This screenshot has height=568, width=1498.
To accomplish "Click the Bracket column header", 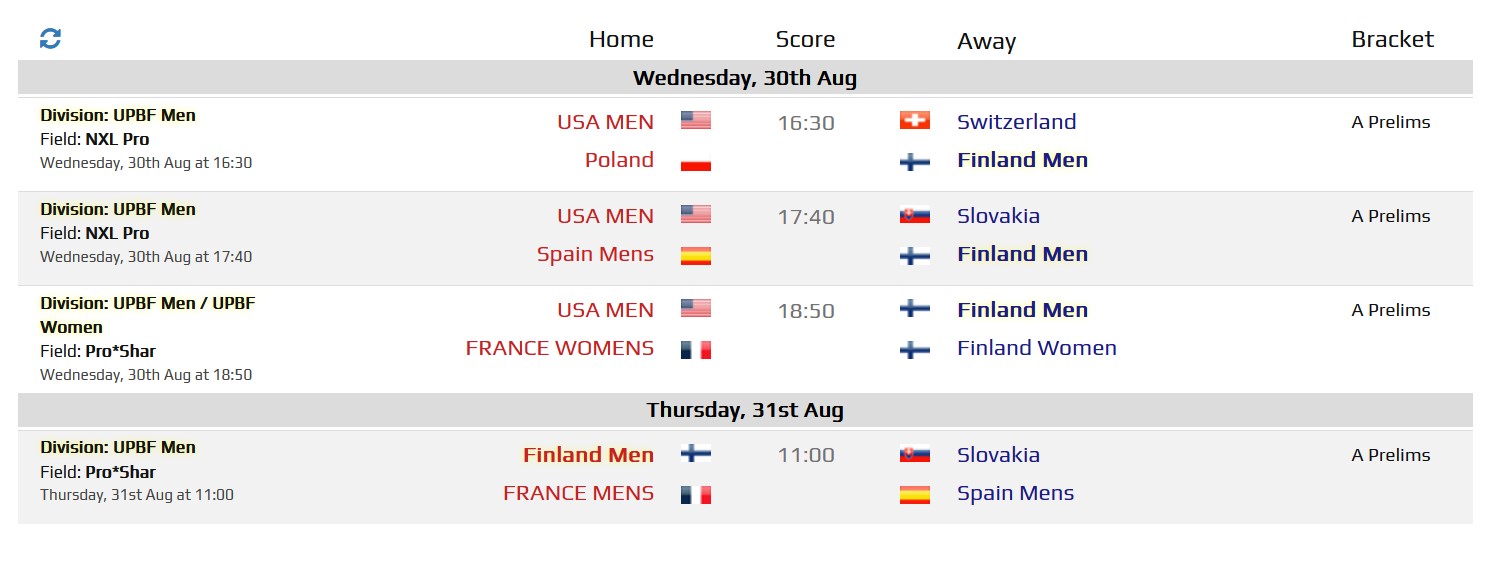I will [x=1392, y=39].
